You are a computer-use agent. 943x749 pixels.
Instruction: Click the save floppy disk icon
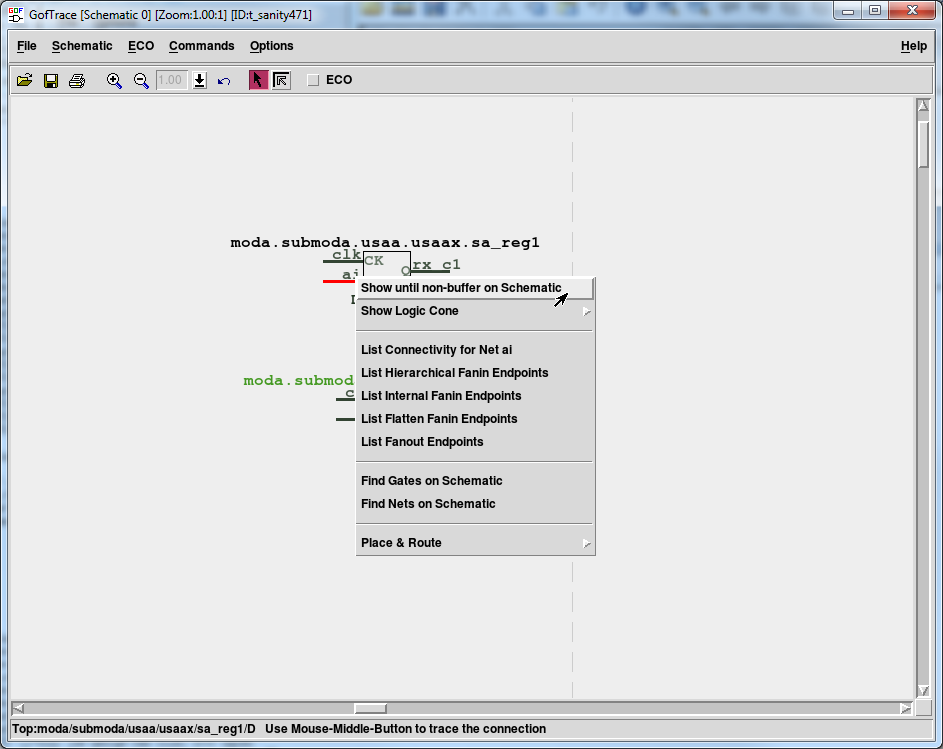50,80
